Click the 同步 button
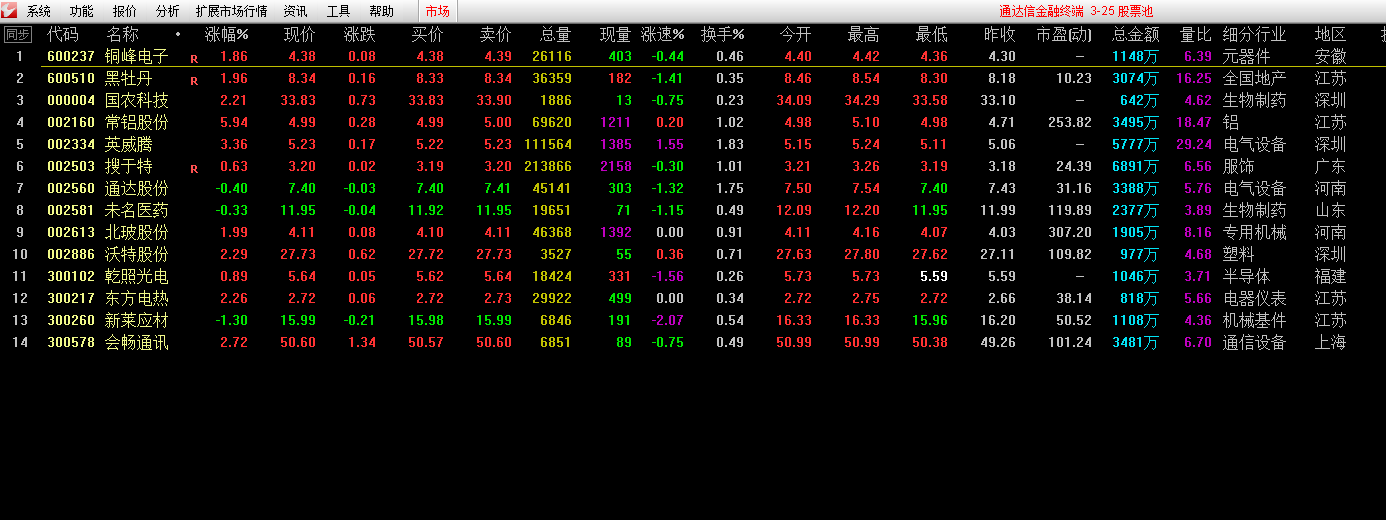1386x520 pixels. click(x=18, y=35)
